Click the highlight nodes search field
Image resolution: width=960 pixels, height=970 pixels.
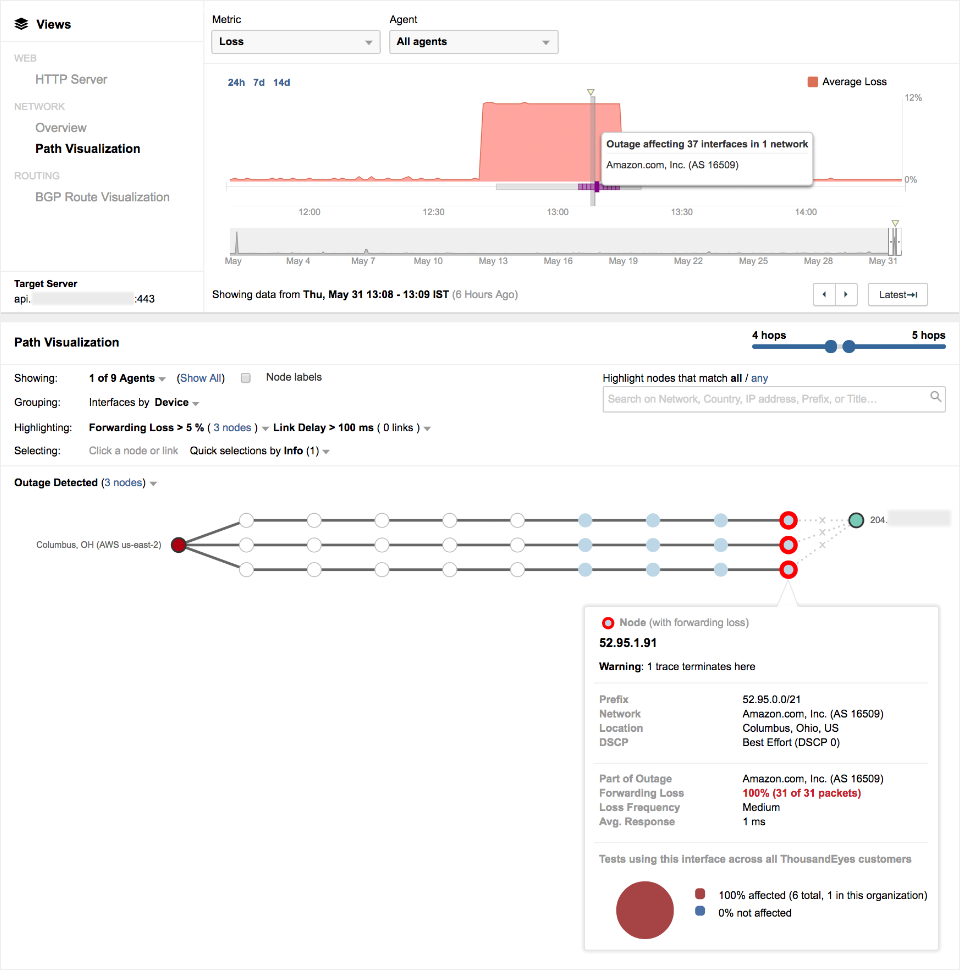tap(765, 399)
